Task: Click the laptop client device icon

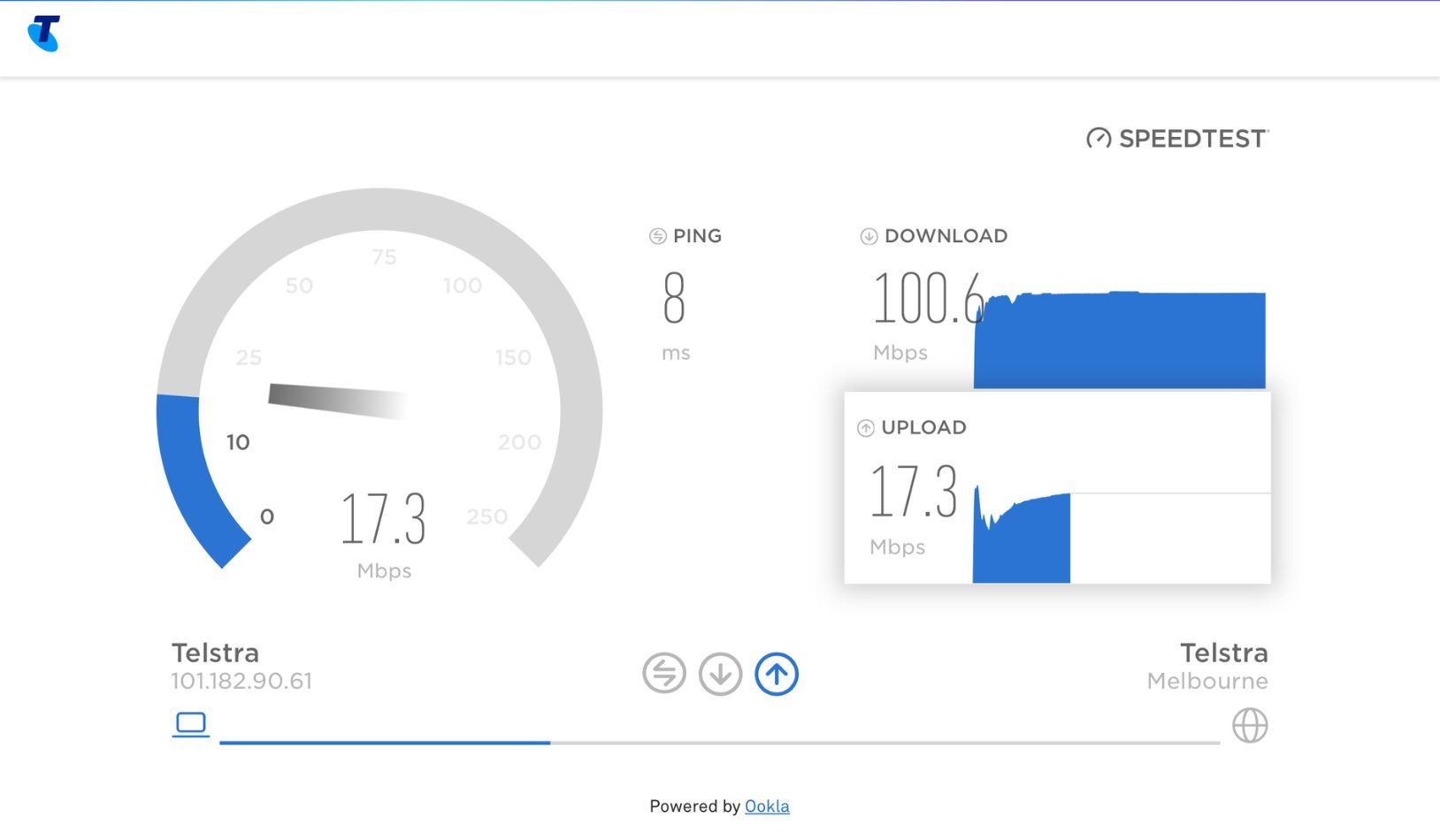Action: (191, 725)
